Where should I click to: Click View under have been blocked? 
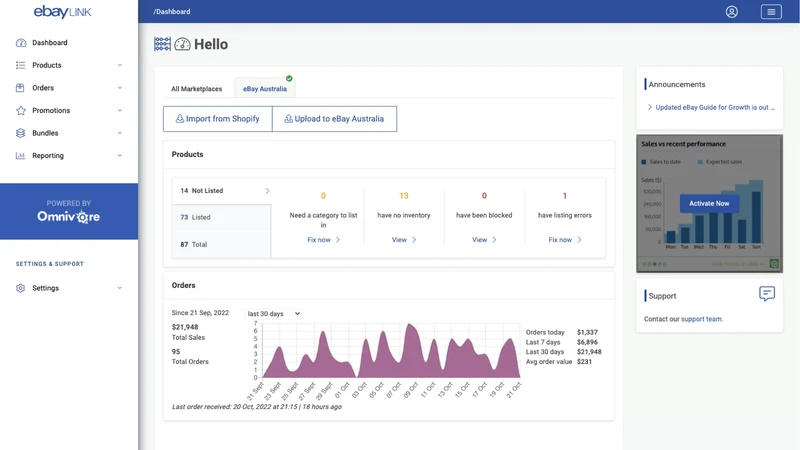tap(484, 240)
